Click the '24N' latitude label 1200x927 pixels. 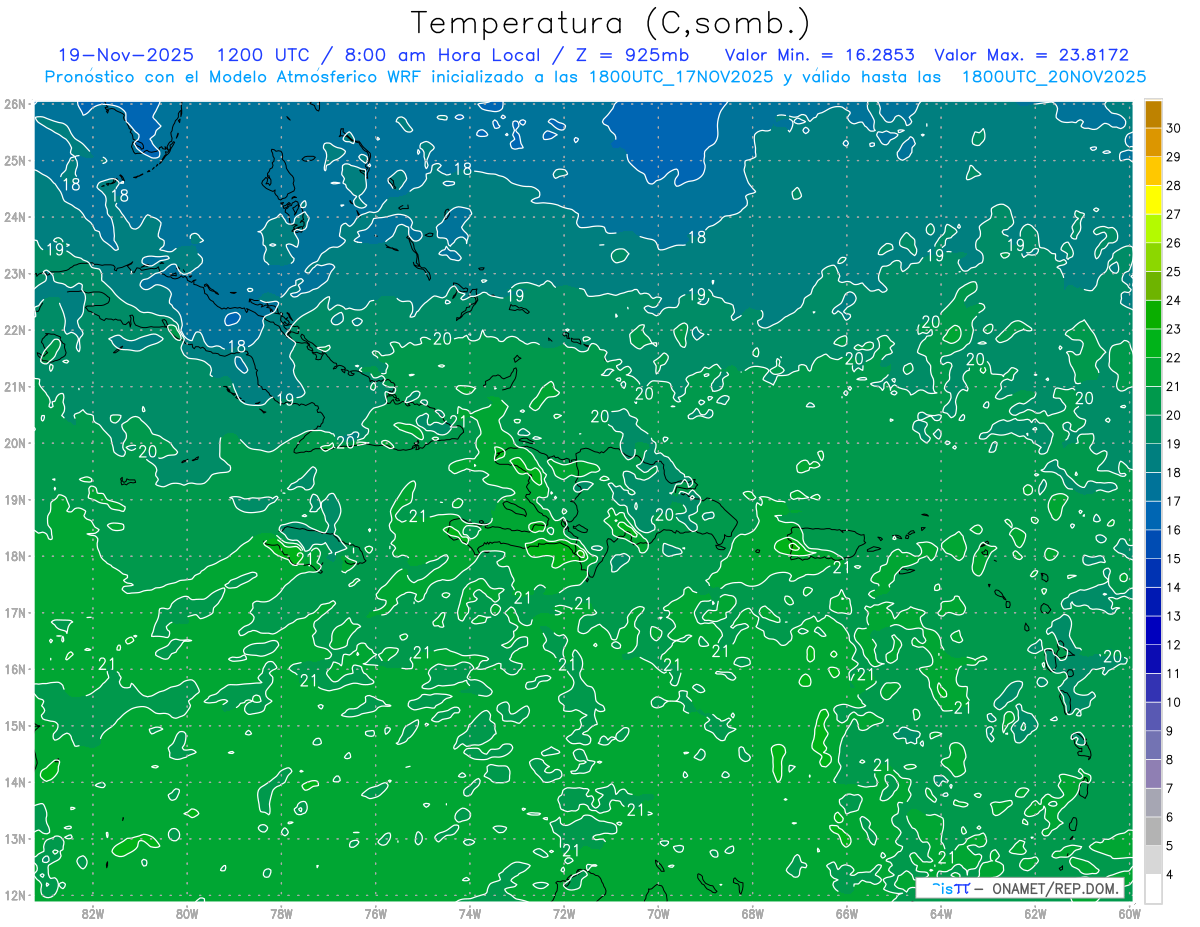pyautogui.click(x=14, y=217)
